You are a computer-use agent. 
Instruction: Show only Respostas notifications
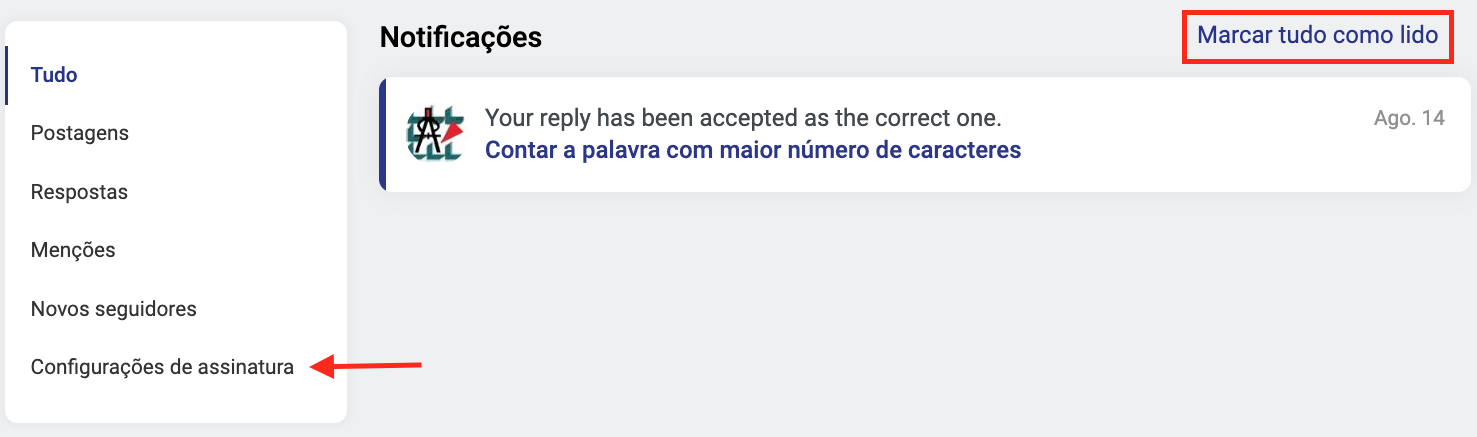tap(79, 192)
